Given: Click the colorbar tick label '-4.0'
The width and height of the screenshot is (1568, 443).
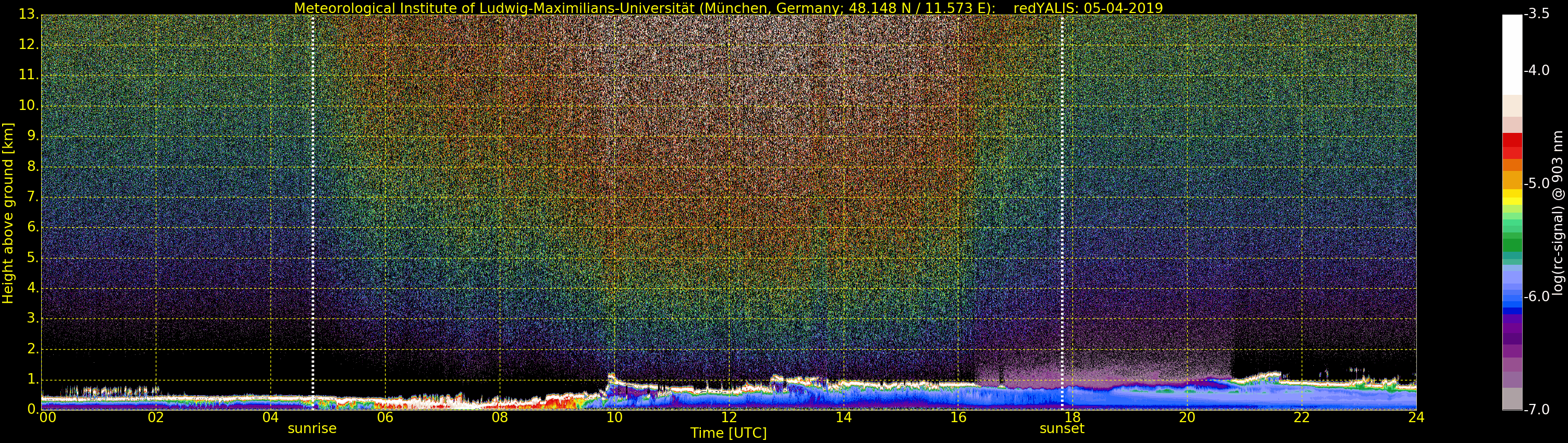Looking at the screenshot, I should pos(1537,70).
